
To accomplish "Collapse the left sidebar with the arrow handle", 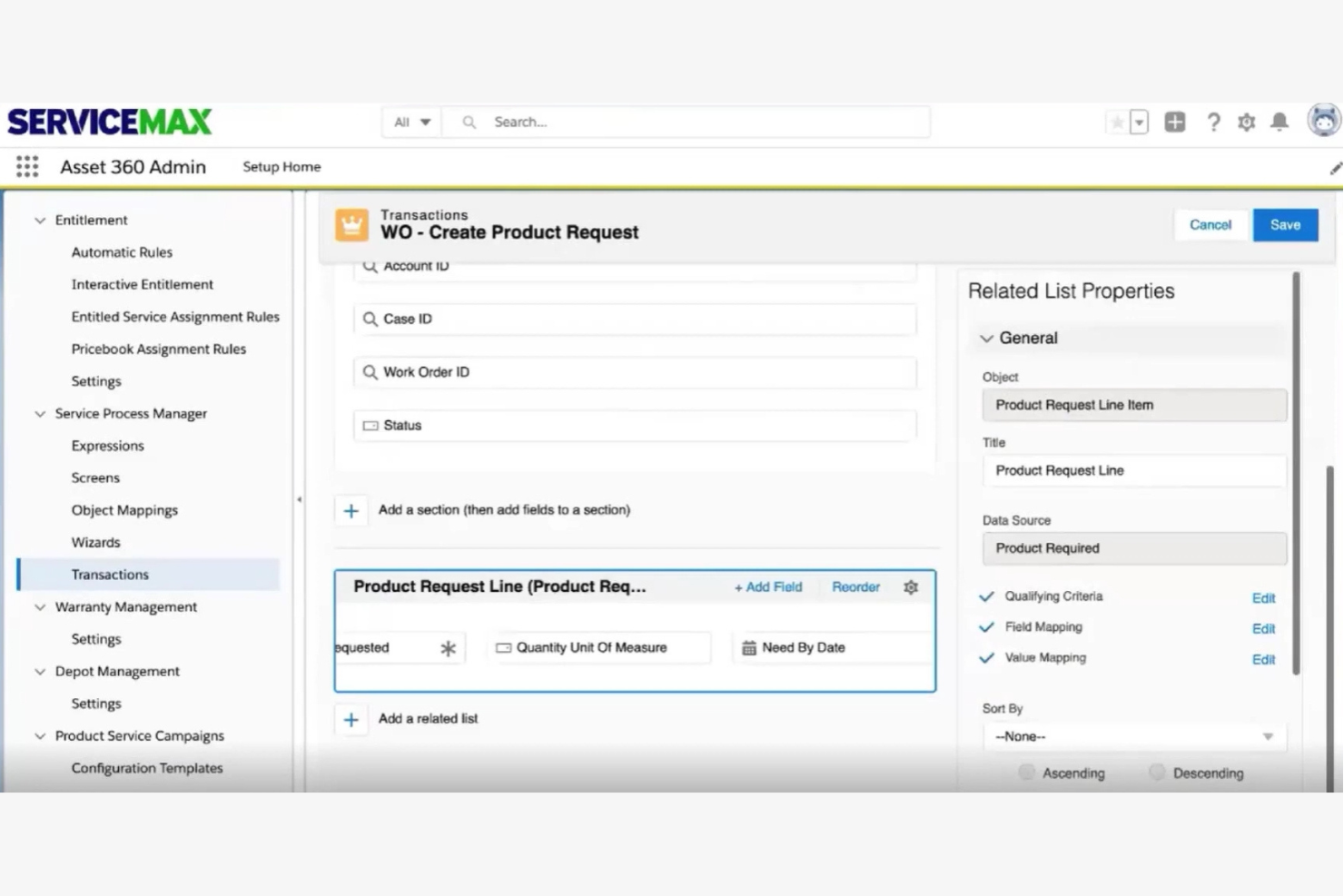I will coord(299,499).
